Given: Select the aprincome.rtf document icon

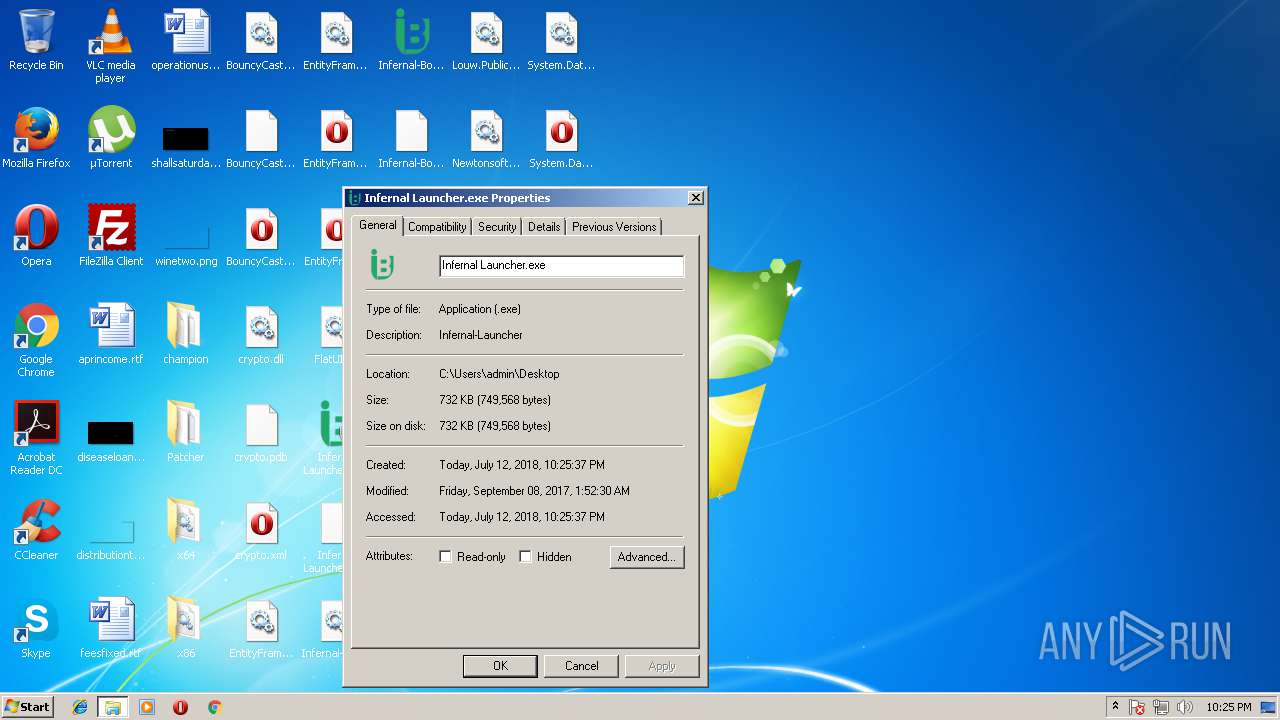Looking at the screenshot, I should 111,334.
